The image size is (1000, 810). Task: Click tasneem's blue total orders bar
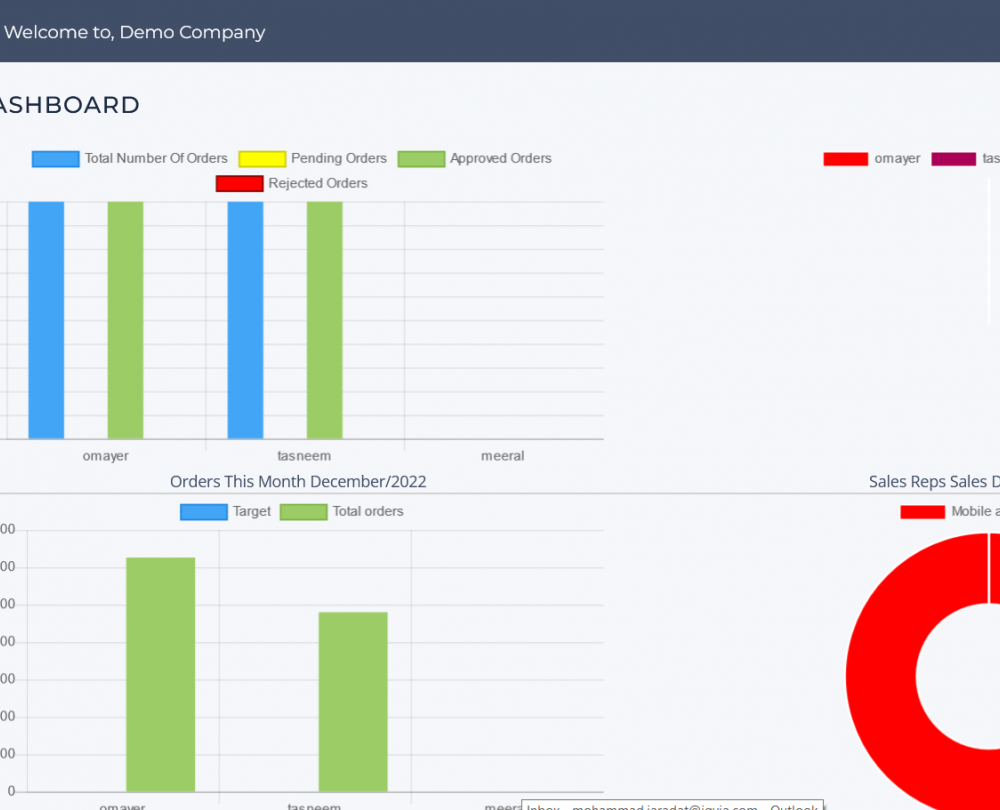(245, 320)
